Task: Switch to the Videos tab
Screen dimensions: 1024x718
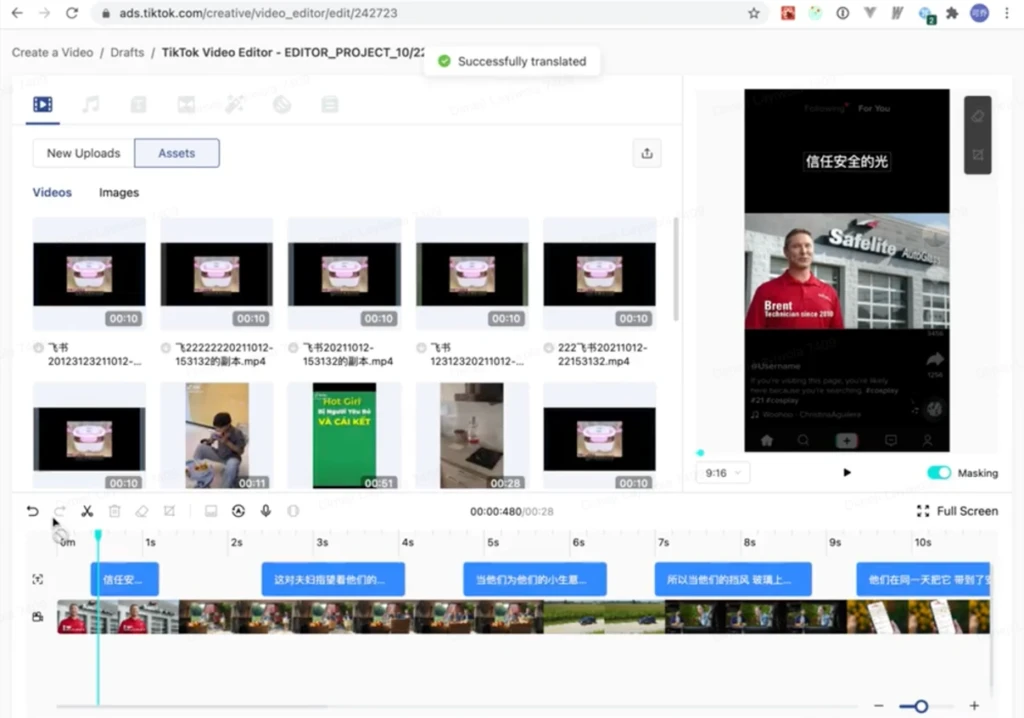Action: (x=52, y=193)
